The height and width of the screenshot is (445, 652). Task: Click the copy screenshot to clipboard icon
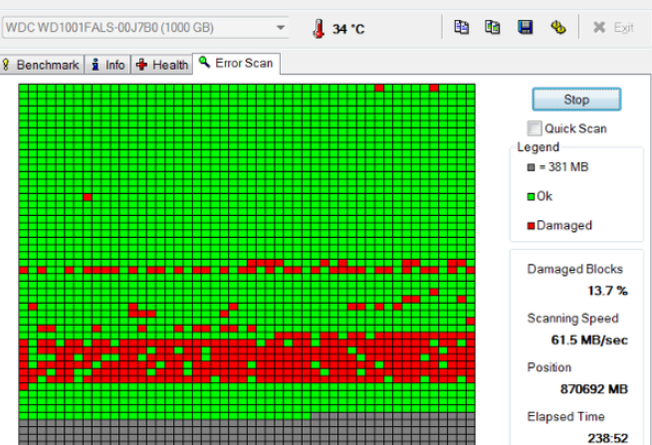[x=492, y=28]
